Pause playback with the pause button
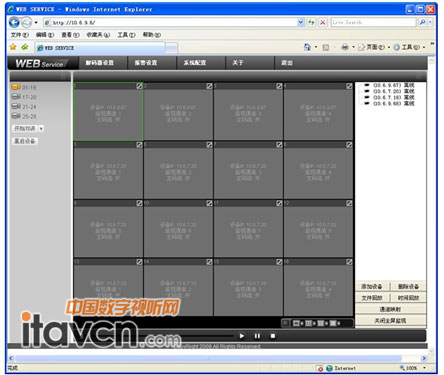The width and height of the screenshot is (444, 375). 257,336
